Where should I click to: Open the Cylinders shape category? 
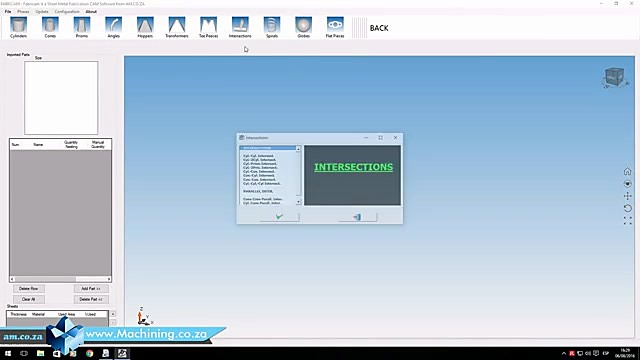pyautogui.click(x=18, y=27)
